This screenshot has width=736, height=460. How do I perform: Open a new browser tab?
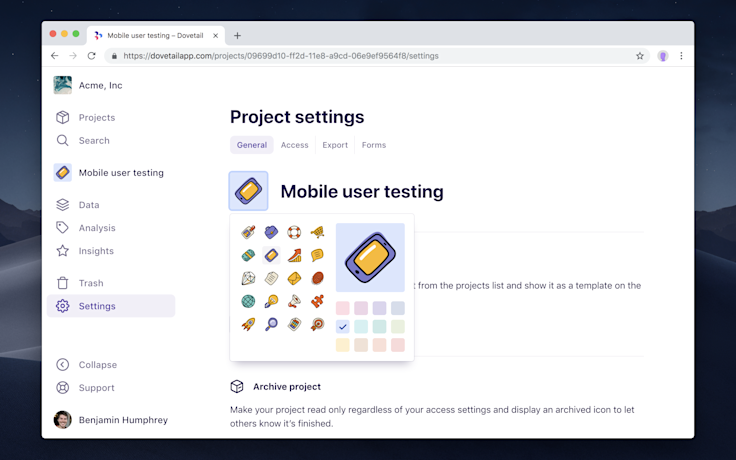[238, 36]
